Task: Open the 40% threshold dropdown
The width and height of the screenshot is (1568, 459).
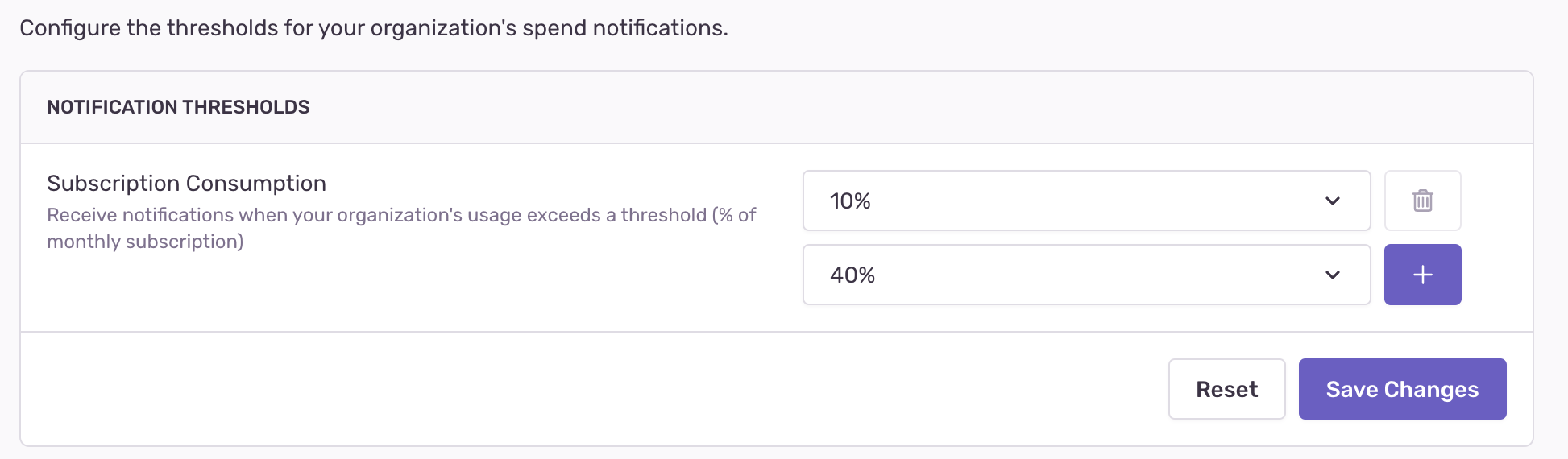Action: 1086,275
